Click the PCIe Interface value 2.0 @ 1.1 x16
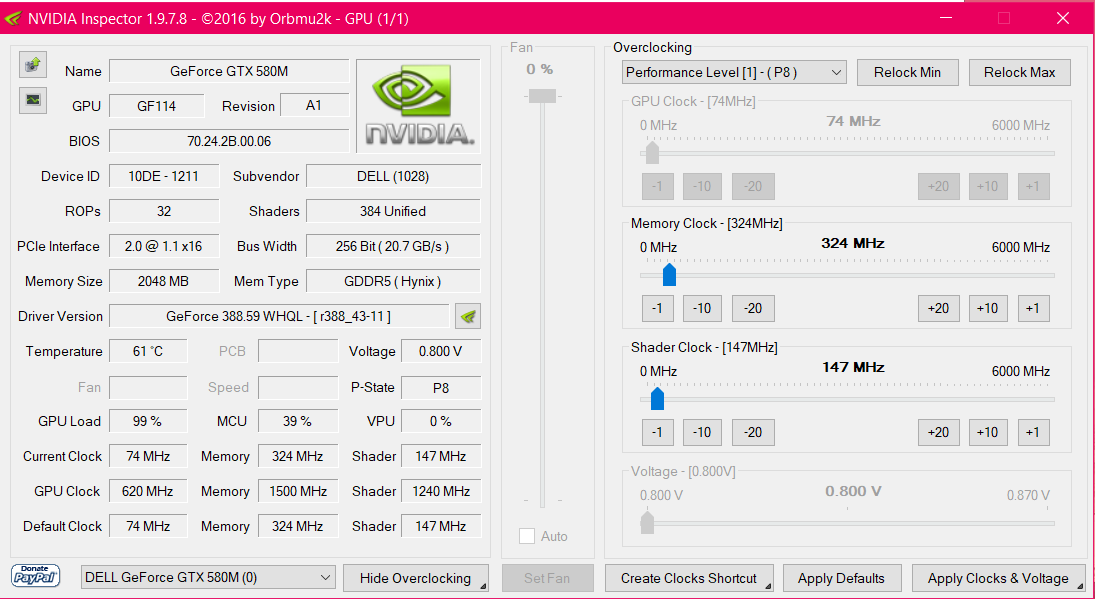Screen dimensions: 1095x599 point(163,246)
